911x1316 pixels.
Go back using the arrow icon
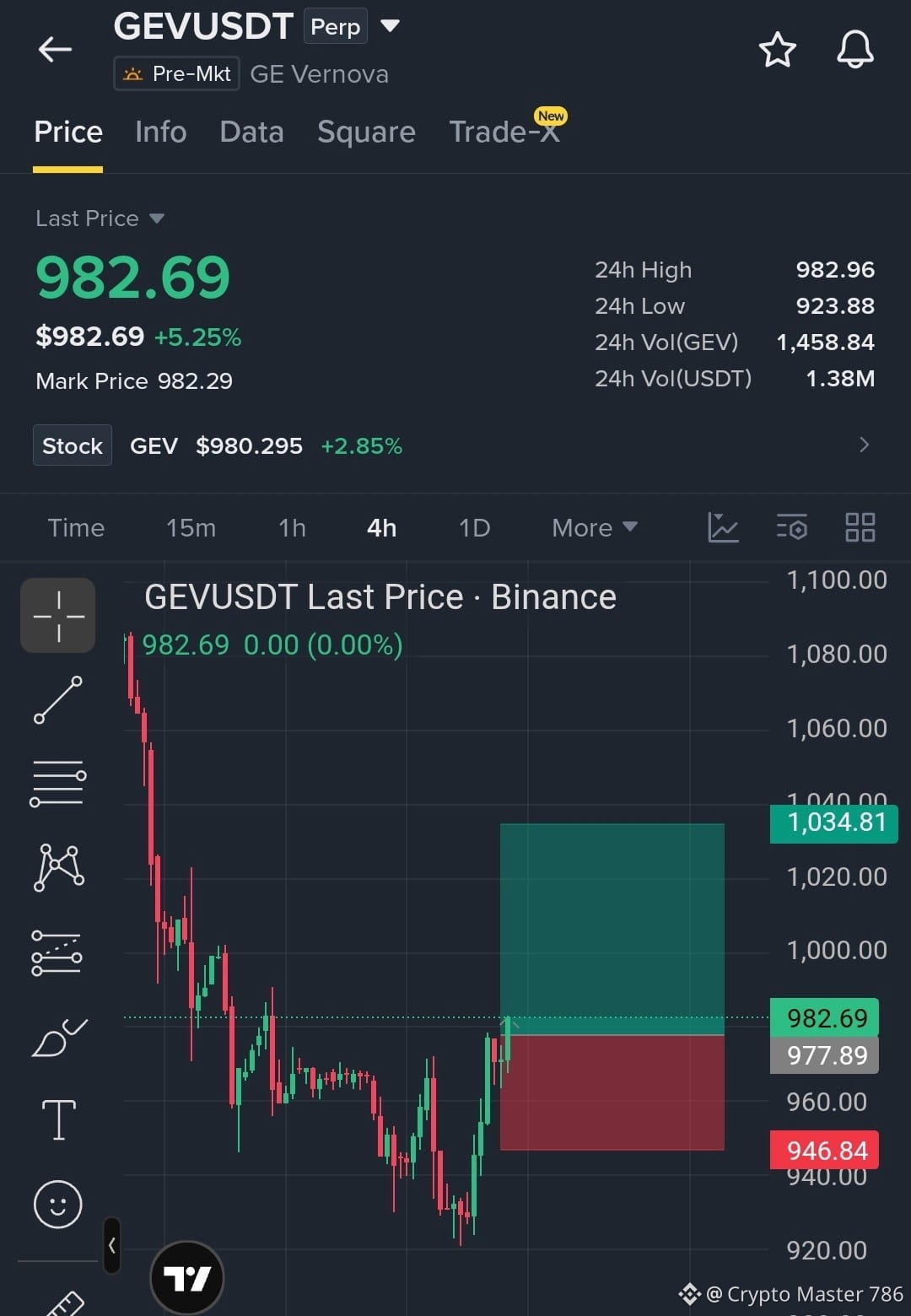point(55,50)
